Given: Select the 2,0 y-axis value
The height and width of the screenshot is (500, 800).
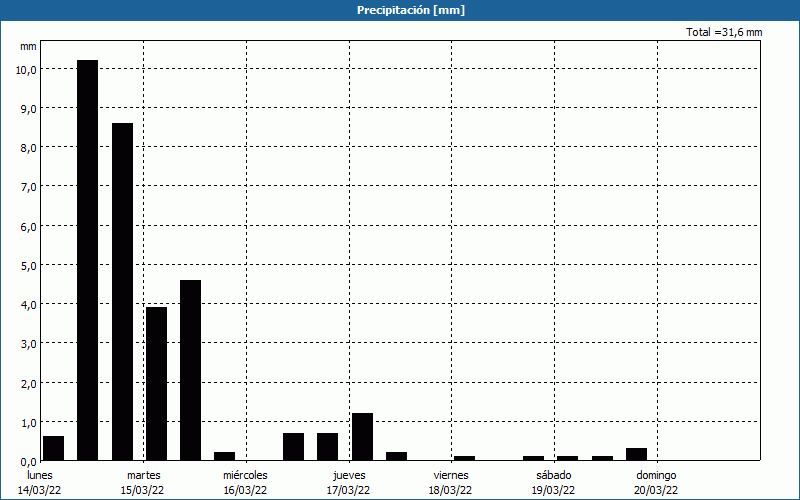Looking at the screenshot, I should 29,383.
